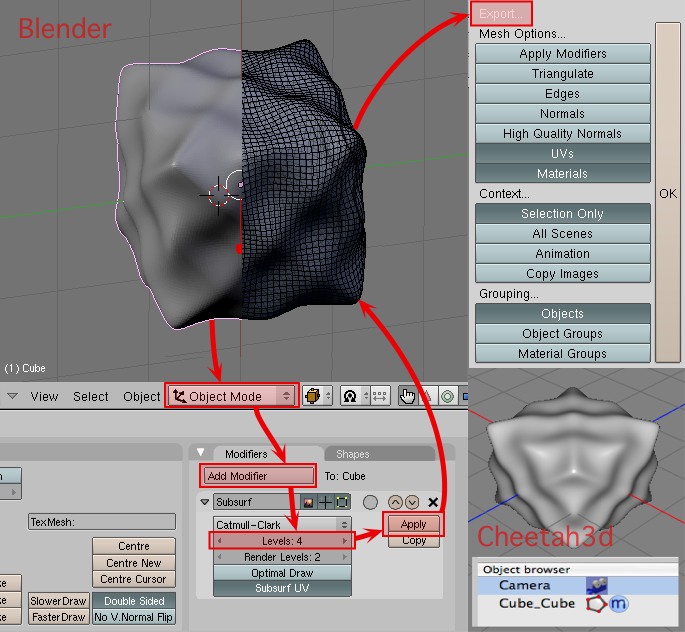Decrease Levels value with left arrow
The height and width of the screenshot is (632, 685).
[x=220, y=541]
